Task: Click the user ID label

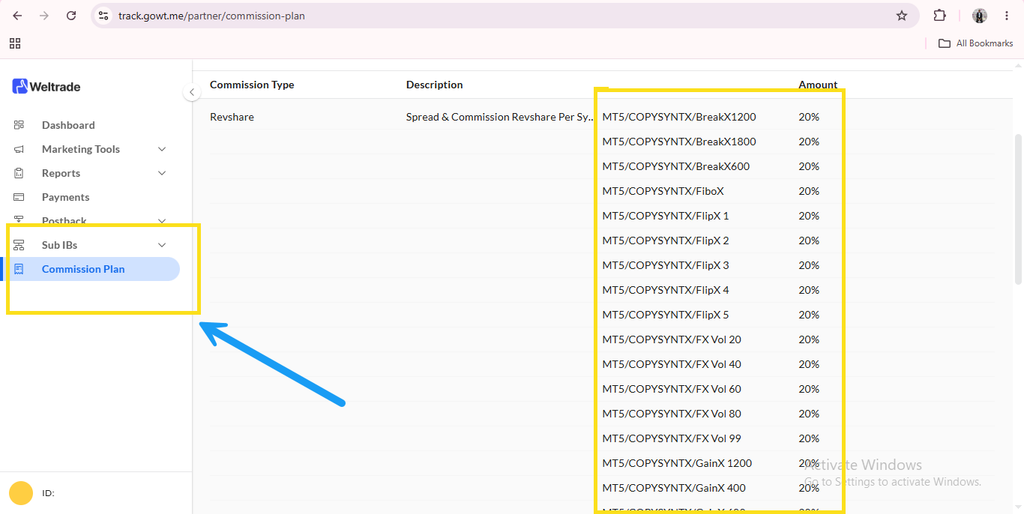Action: coord(48,494)
